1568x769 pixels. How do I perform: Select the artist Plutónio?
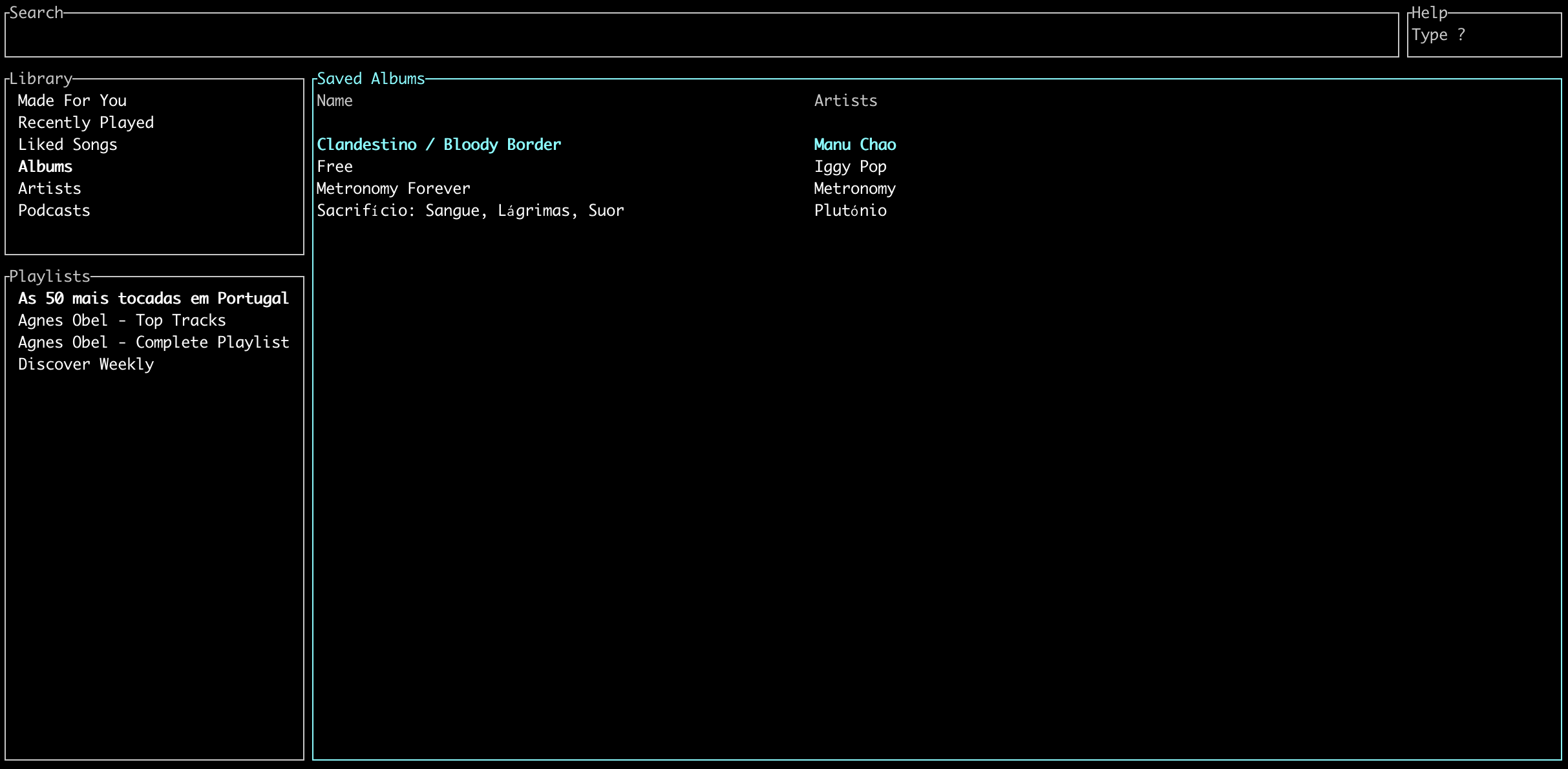coord(850,210)
